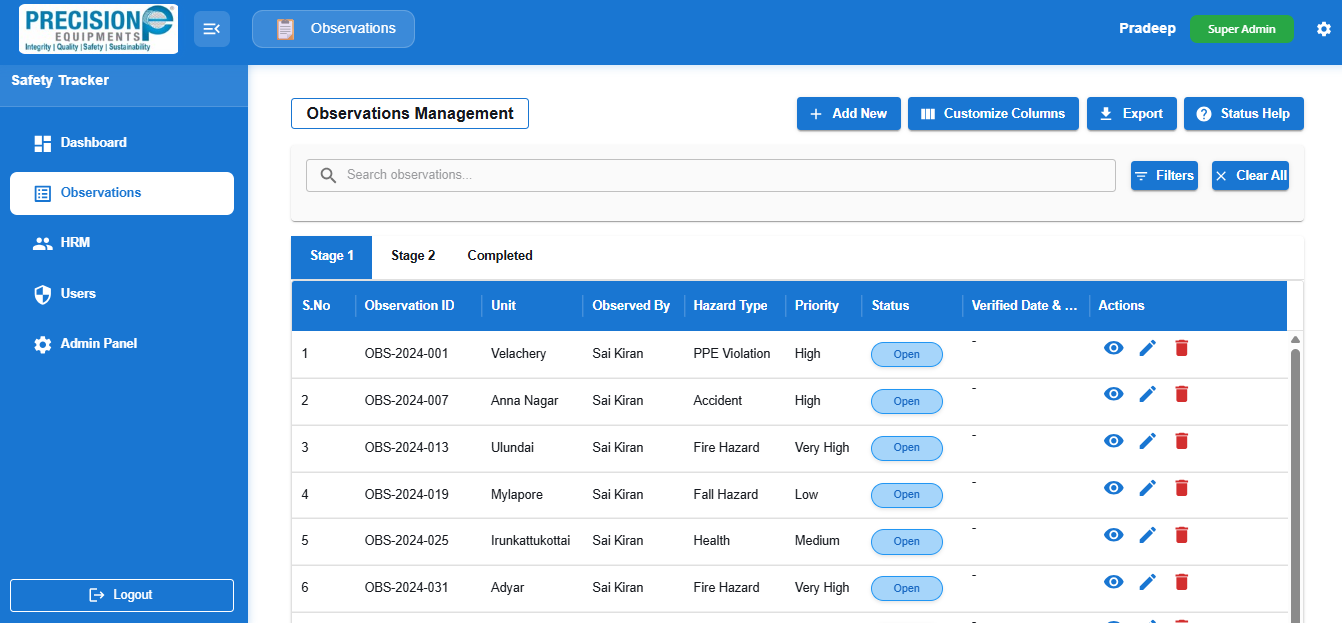Viewport: 1342px width, 623px height.
Task: Click the Logout button
Action: [x=122, y=595]
